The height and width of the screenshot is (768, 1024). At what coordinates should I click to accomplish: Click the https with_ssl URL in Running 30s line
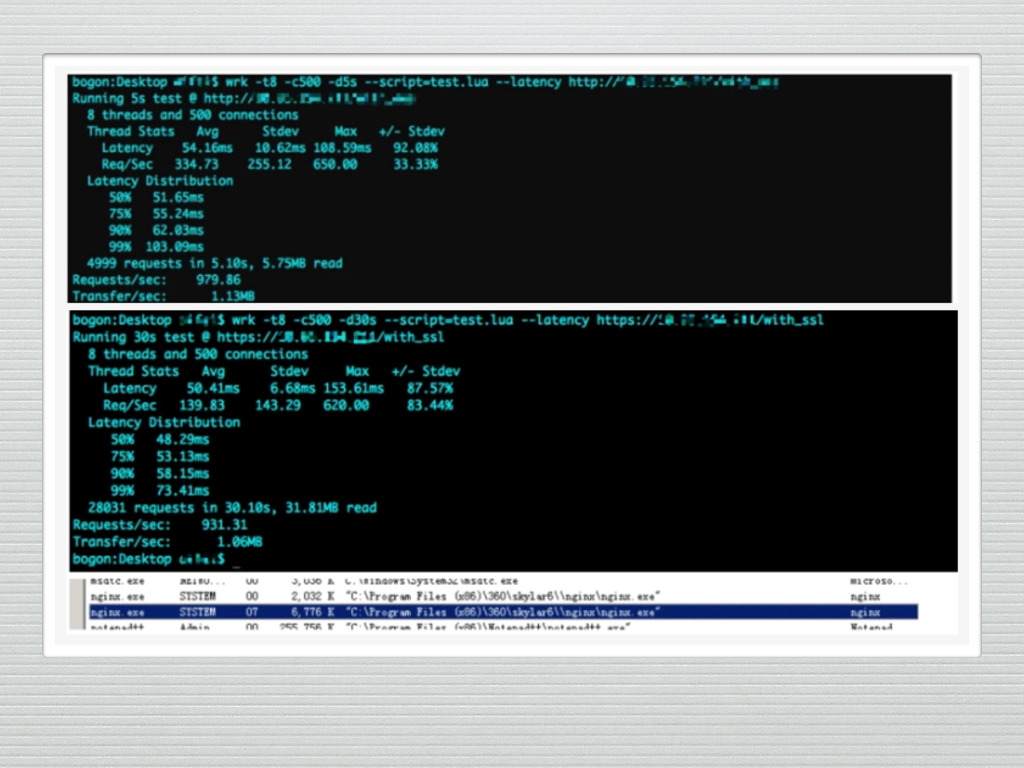pos(330,337)
